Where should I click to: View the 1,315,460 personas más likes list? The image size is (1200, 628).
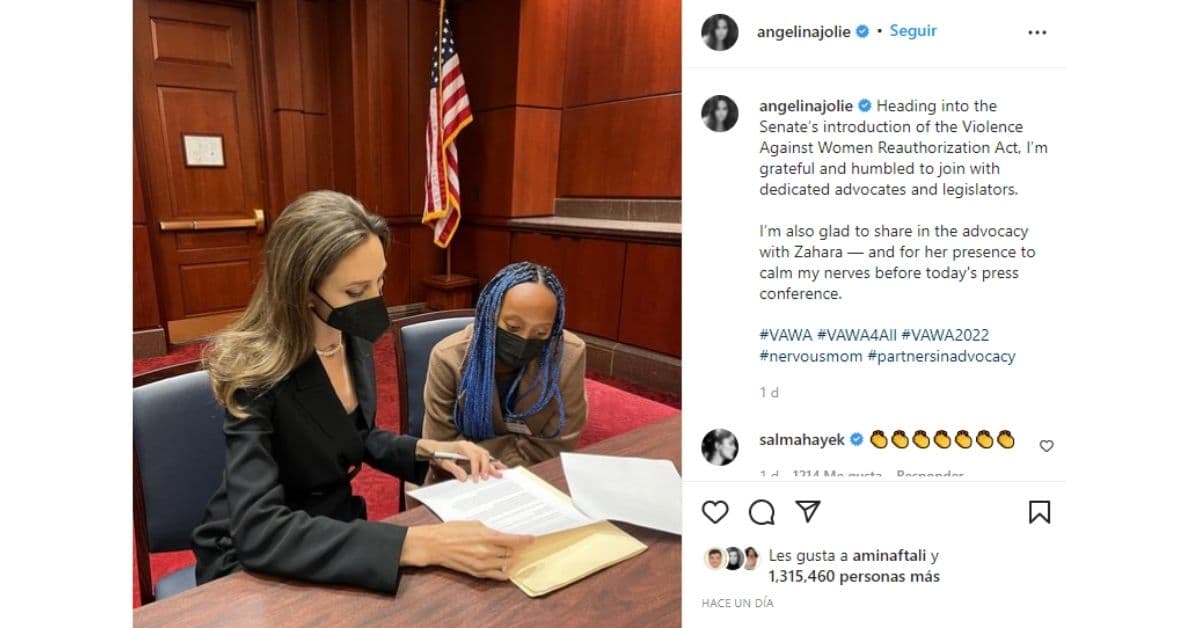pyautogui.click(x=854, y=576)
